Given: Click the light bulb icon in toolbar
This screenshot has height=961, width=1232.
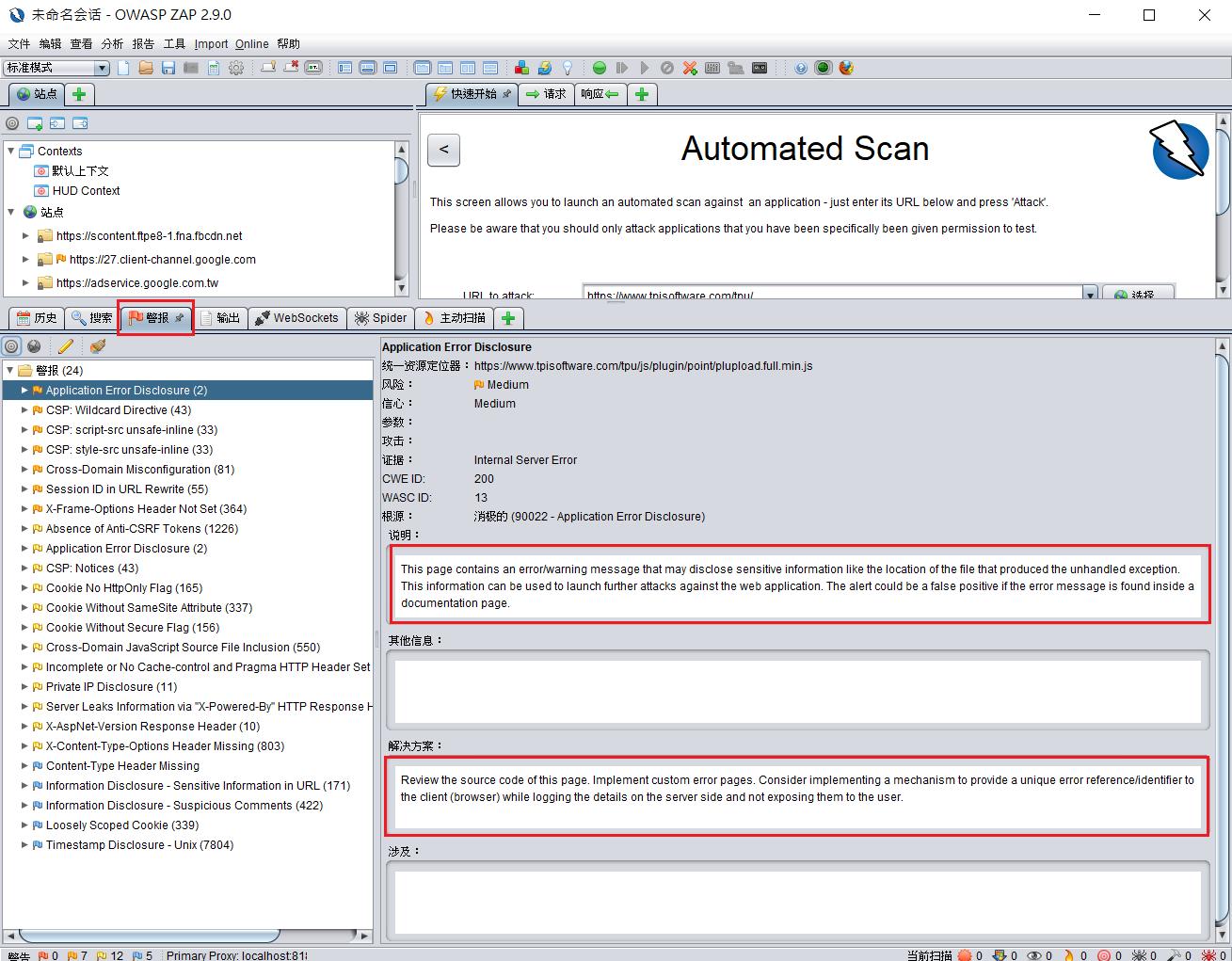Looking at the screenshot, I should (568, 68).
